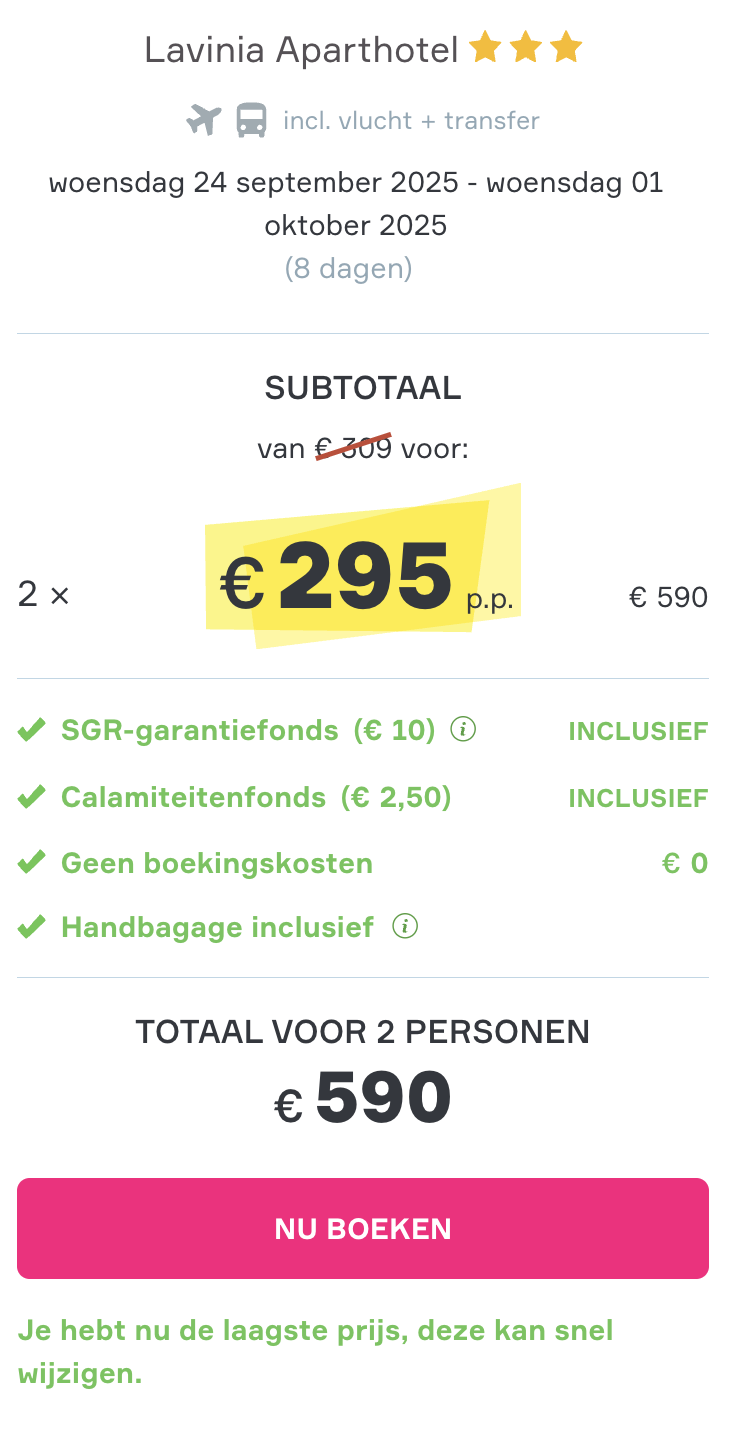Screen dimensions: 736x1434
Task: Click the travel dates text
Action: (x=356, y=204)
